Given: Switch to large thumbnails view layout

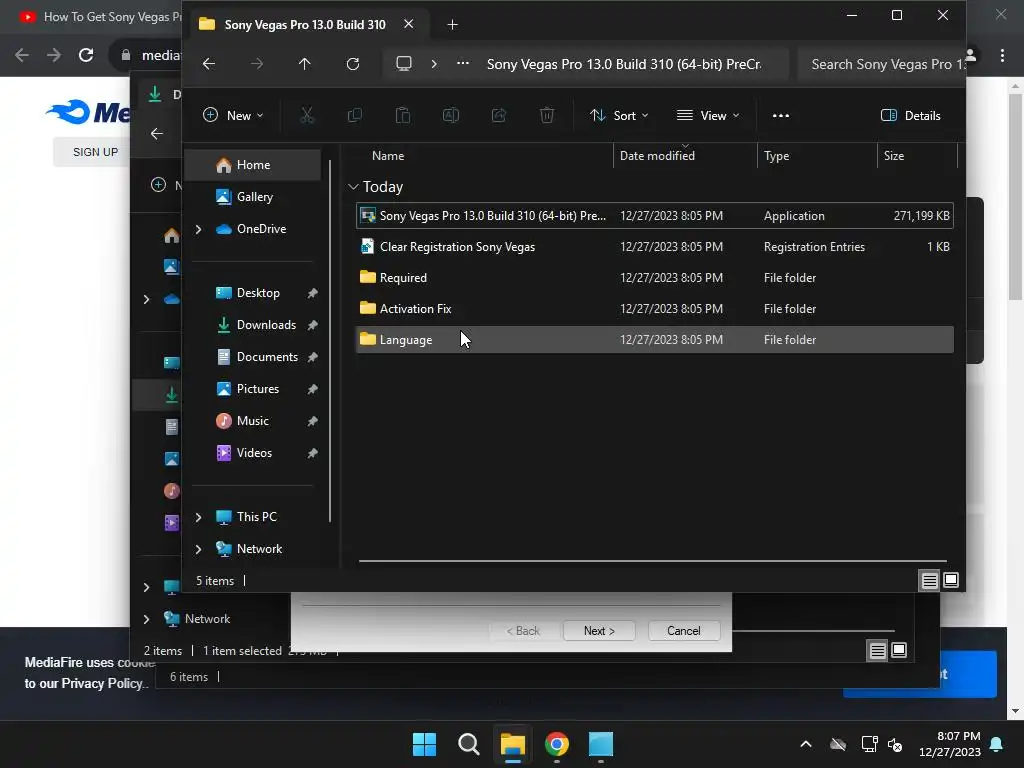Looking at the screenshot, I should click(x=951, y=580).
